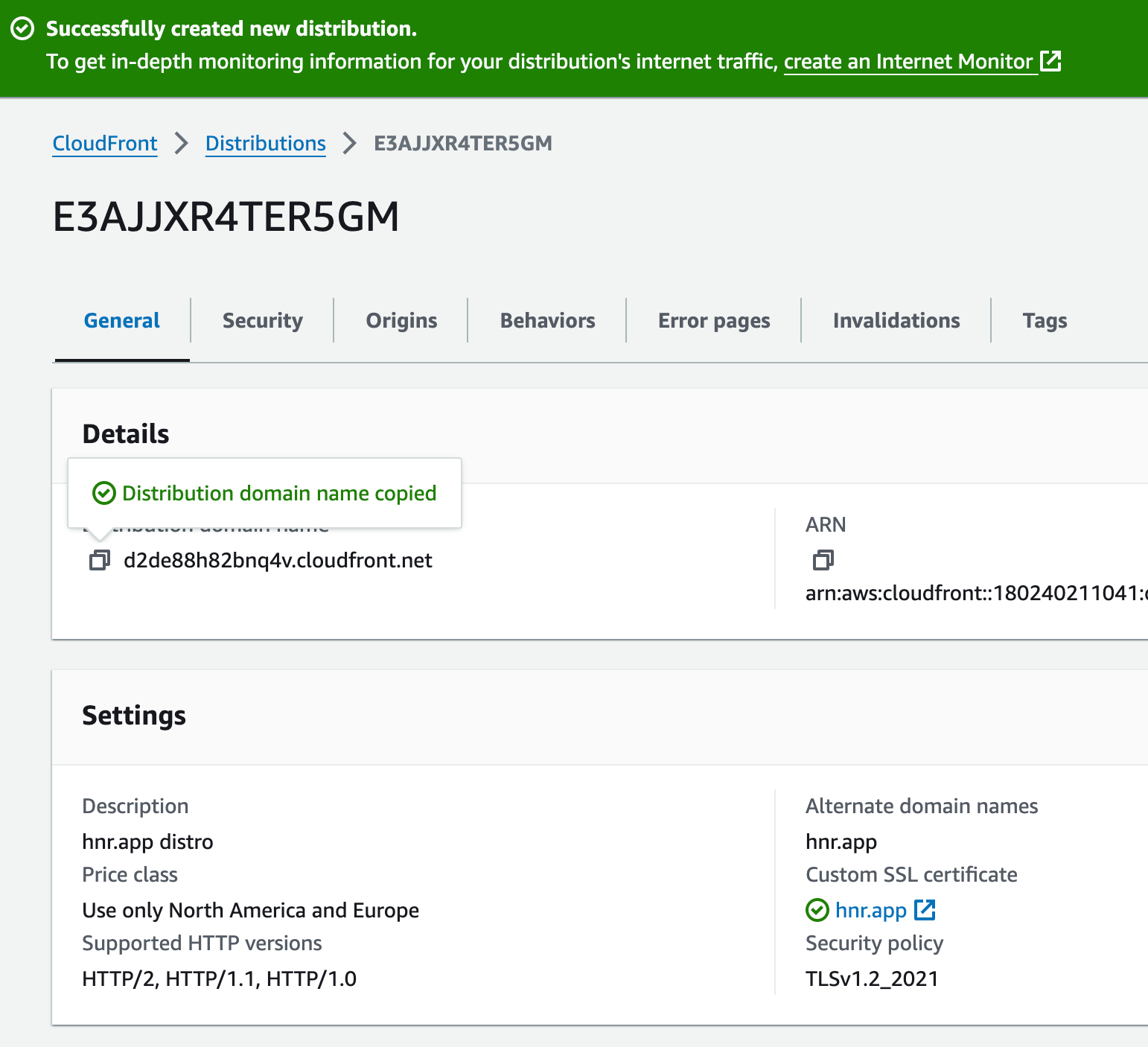Click hnr.app under Alternate domain names
Screen dimensions: 1148x1047
[x=841, y=841]
